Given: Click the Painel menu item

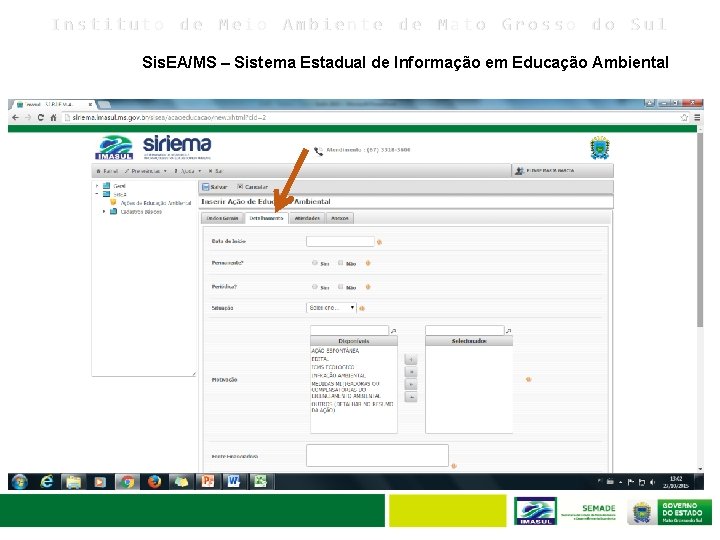Looking at the screenshot, I should (x=107, y=171).
